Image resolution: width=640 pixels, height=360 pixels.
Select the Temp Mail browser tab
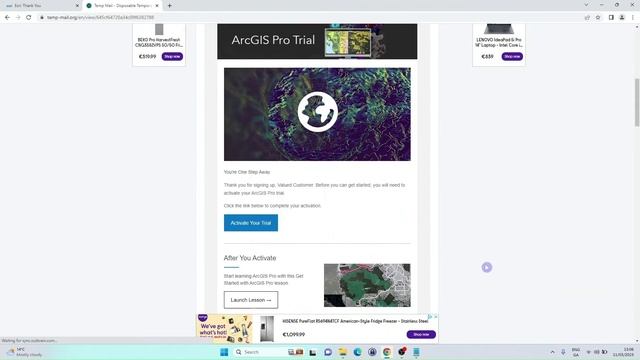[x=122, y=6]
